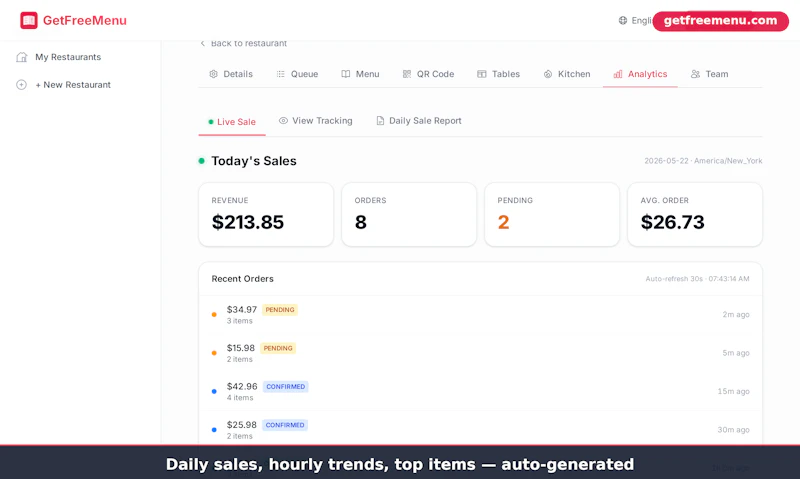The width and height of the screenshot is (800, 479).
Task: Click the Pending 2 card
Action: (x=552, y=214)
